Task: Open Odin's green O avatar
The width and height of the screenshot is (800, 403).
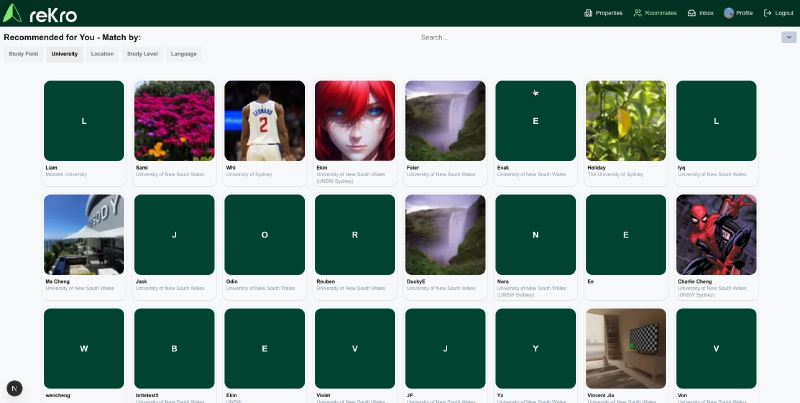Action: point(265,235)
